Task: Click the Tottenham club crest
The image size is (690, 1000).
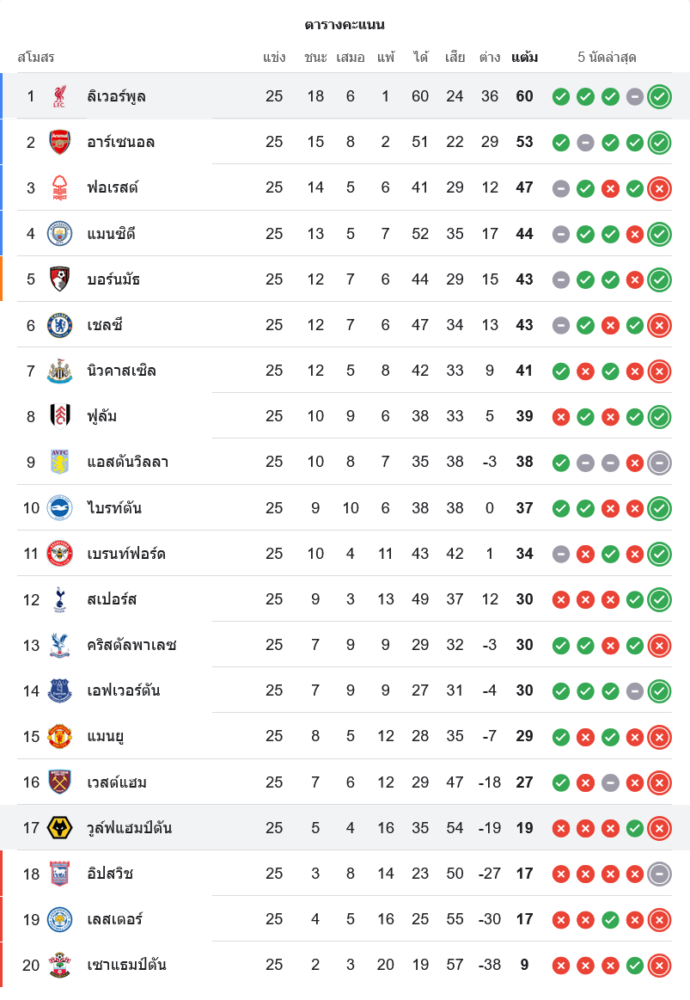Action: point(60,599)
